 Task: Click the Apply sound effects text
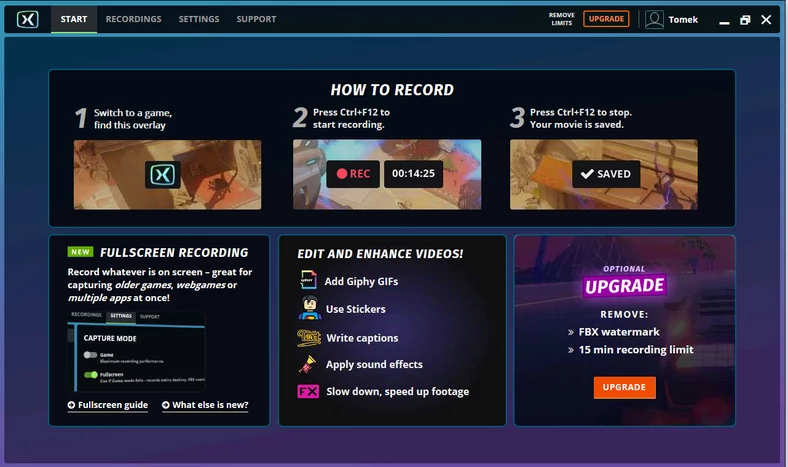(374, 364)
